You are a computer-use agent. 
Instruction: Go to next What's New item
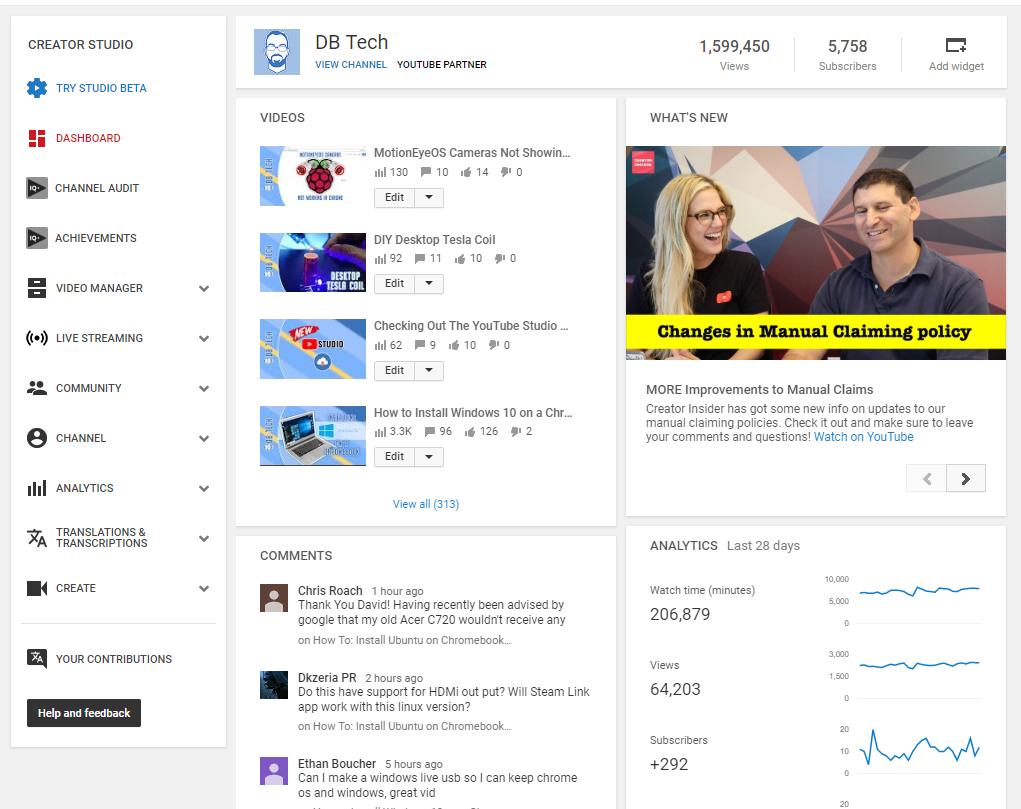tap(966, 479)
